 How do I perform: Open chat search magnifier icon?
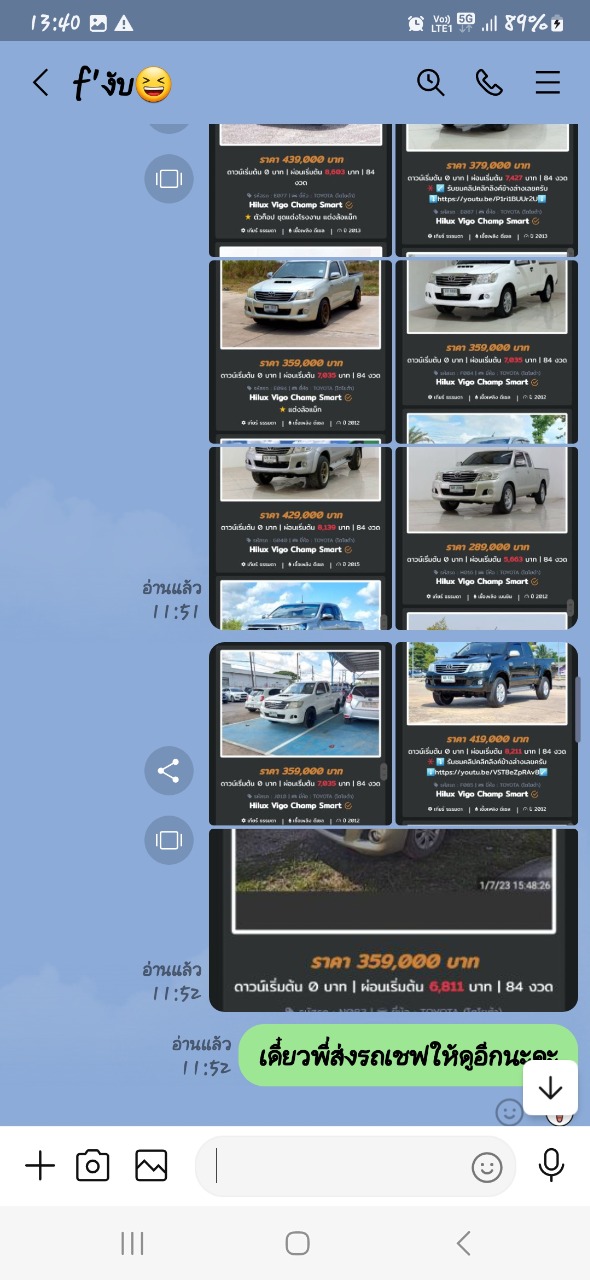pos(431,83)
